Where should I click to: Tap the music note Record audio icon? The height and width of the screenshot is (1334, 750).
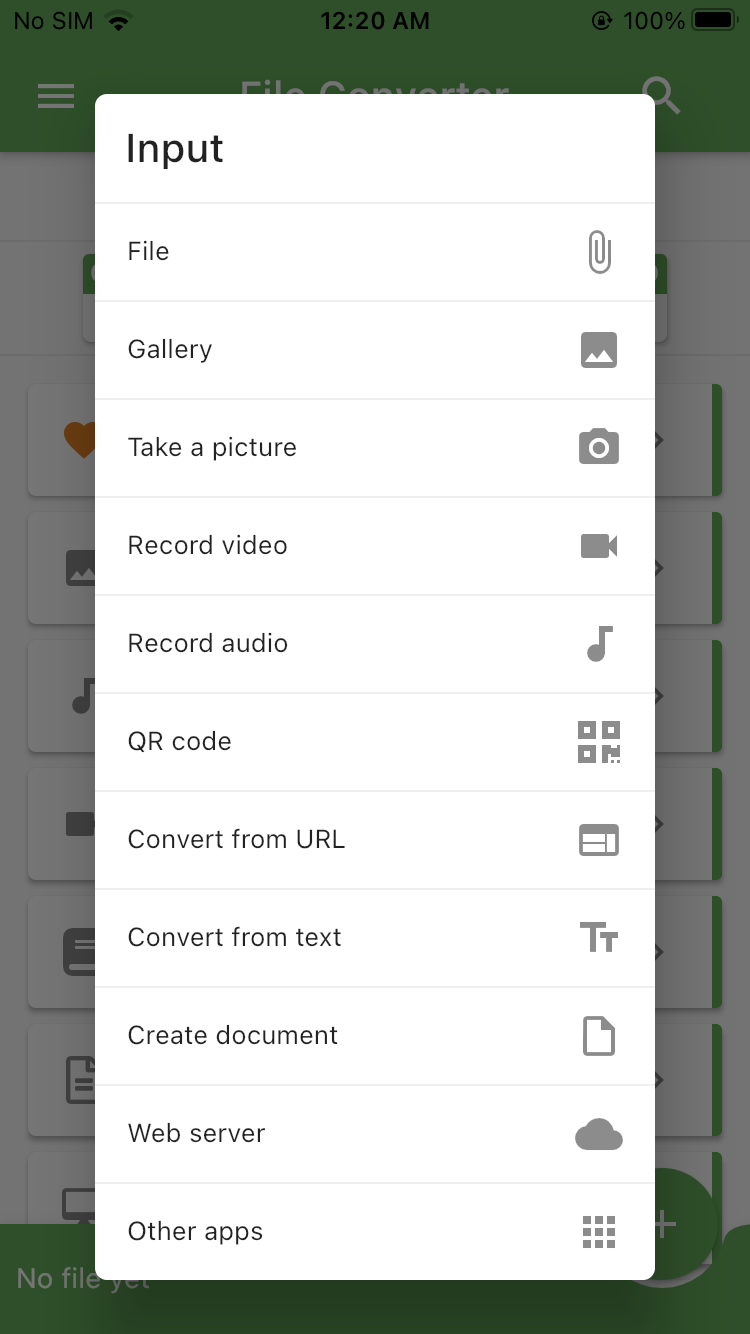[599, 643]
